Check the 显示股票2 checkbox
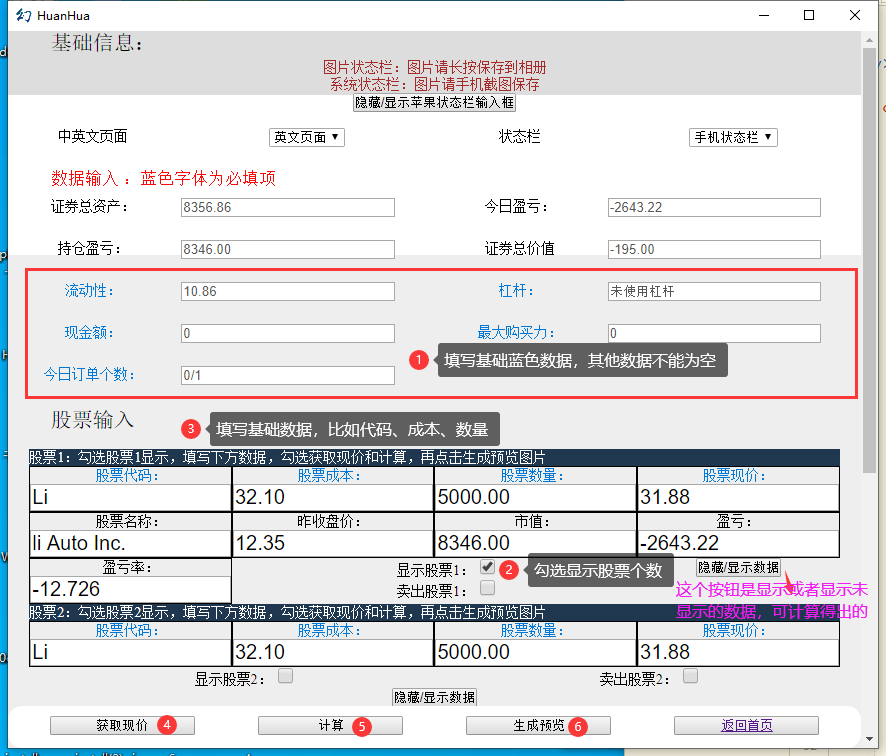This screenshot has height=756, width=886. pos(285,677)
